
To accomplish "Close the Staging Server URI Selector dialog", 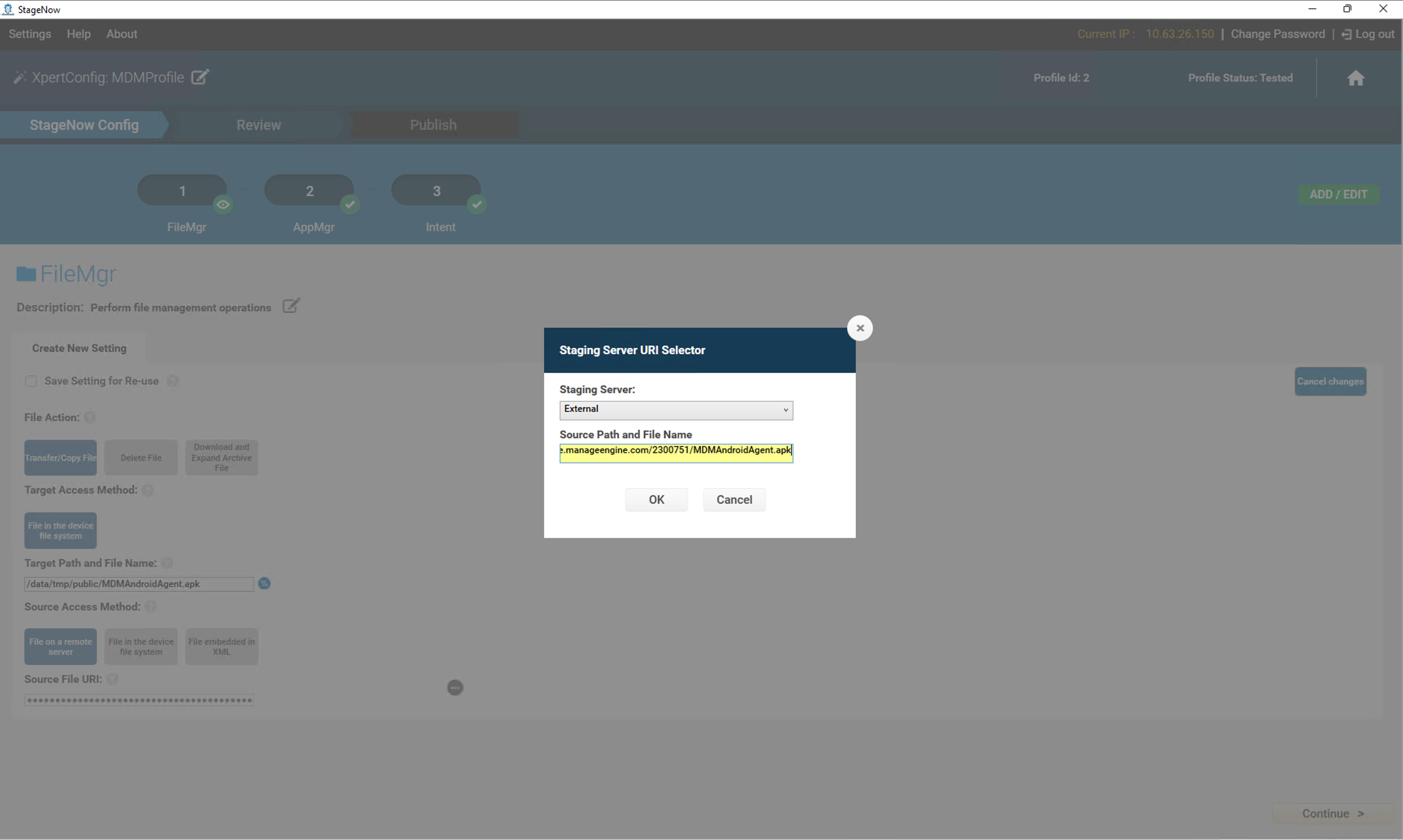I will [859, 328].
